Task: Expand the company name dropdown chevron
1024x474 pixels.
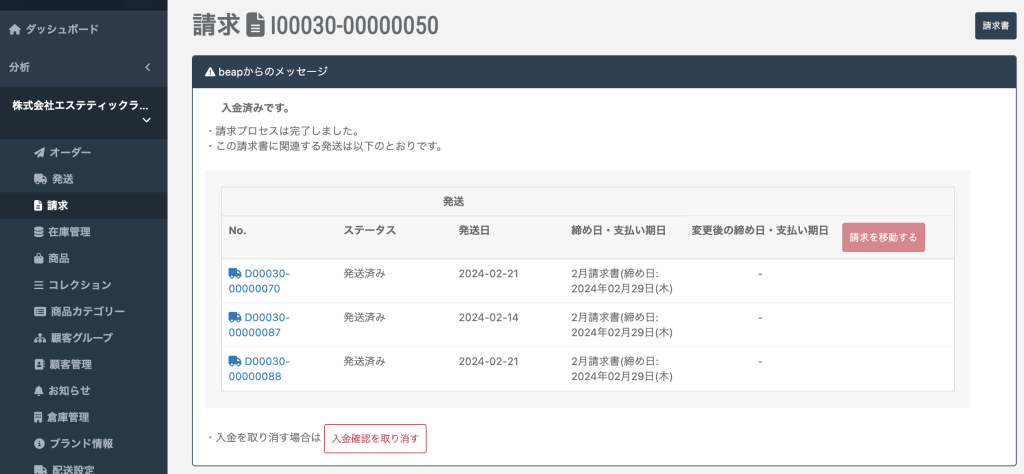Action: [x=147, y=121]
